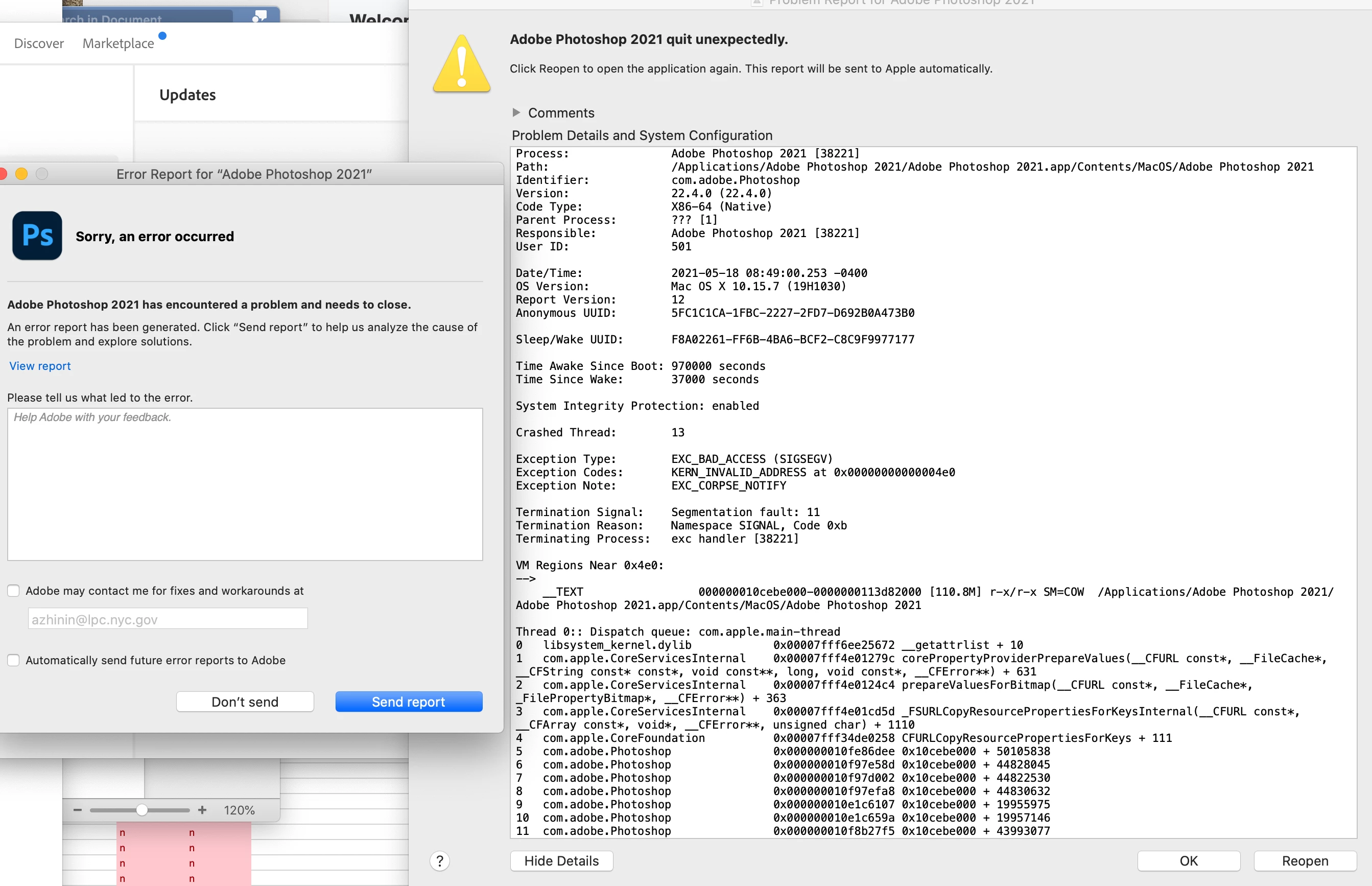Screen dimensions: 1372x886
Task: Open help via the question mark button
Action: pos(440,860)
